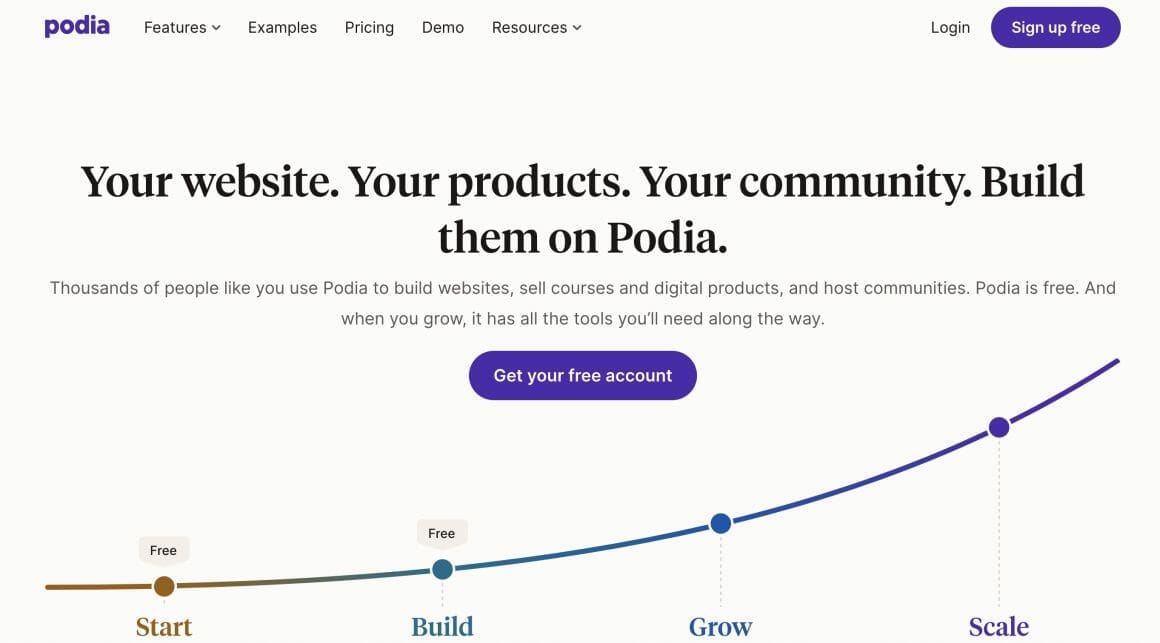Viewport: 1160px width, 643px height.
Task: Select the Start milestone dot
Action: pos(163,586)
